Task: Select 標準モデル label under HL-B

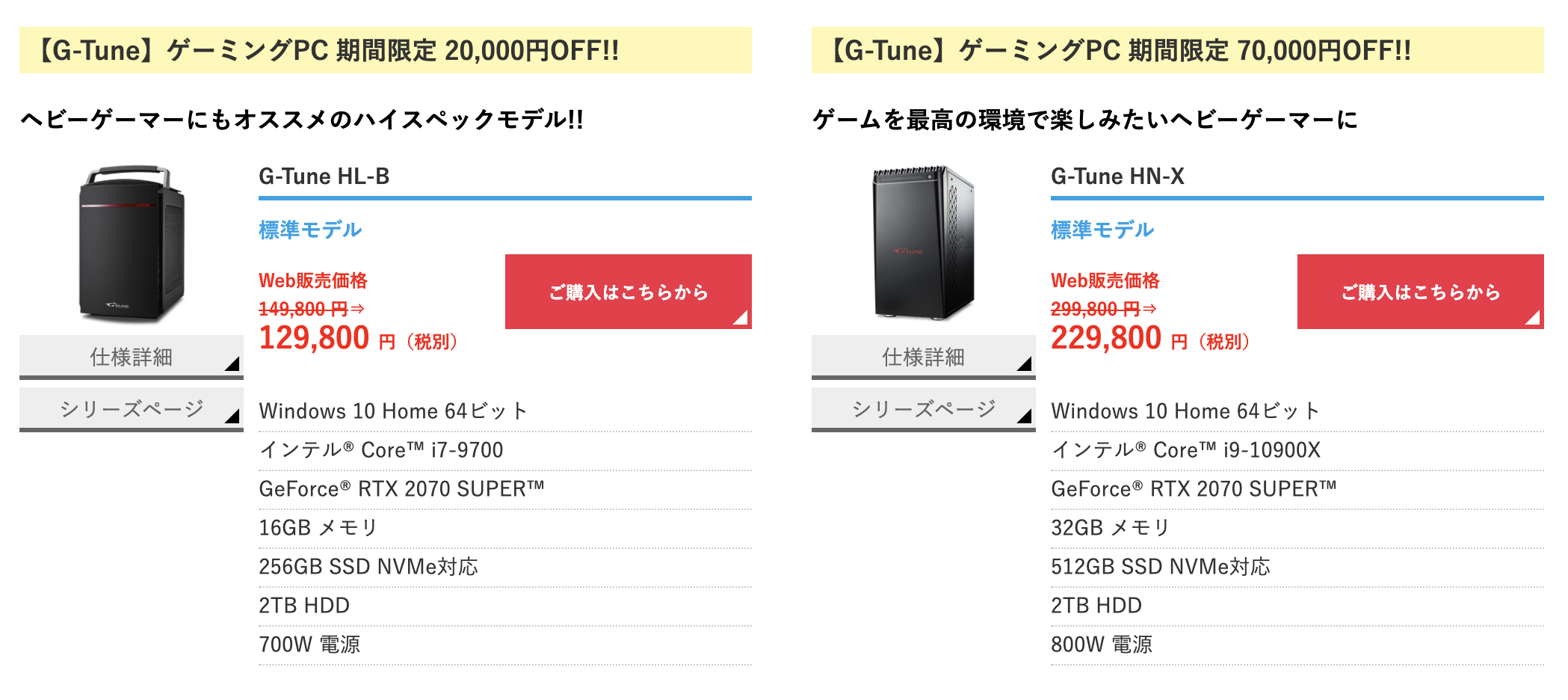Action: click(310, 230)
